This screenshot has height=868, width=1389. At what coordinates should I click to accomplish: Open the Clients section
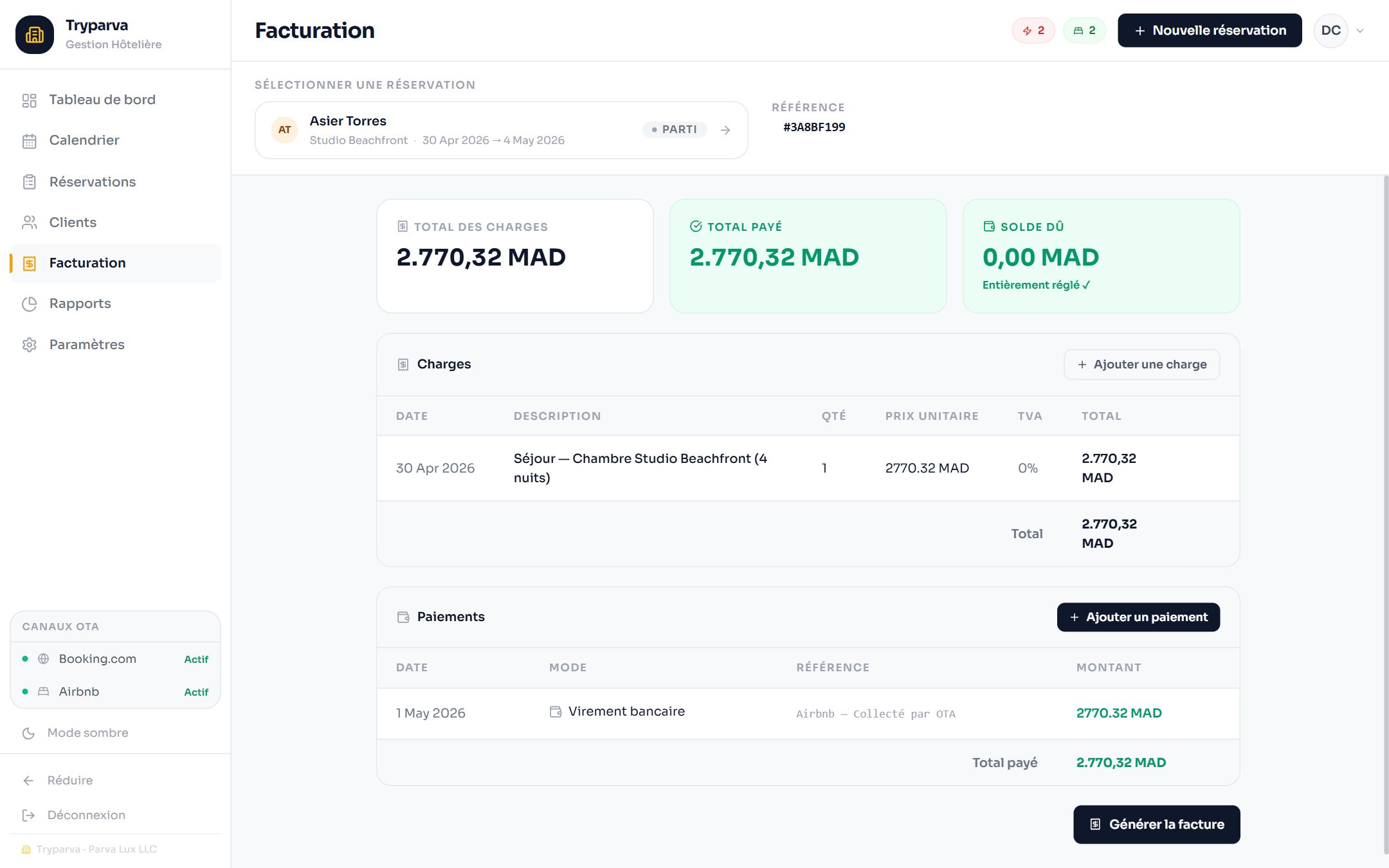click(x=115, y=222)
